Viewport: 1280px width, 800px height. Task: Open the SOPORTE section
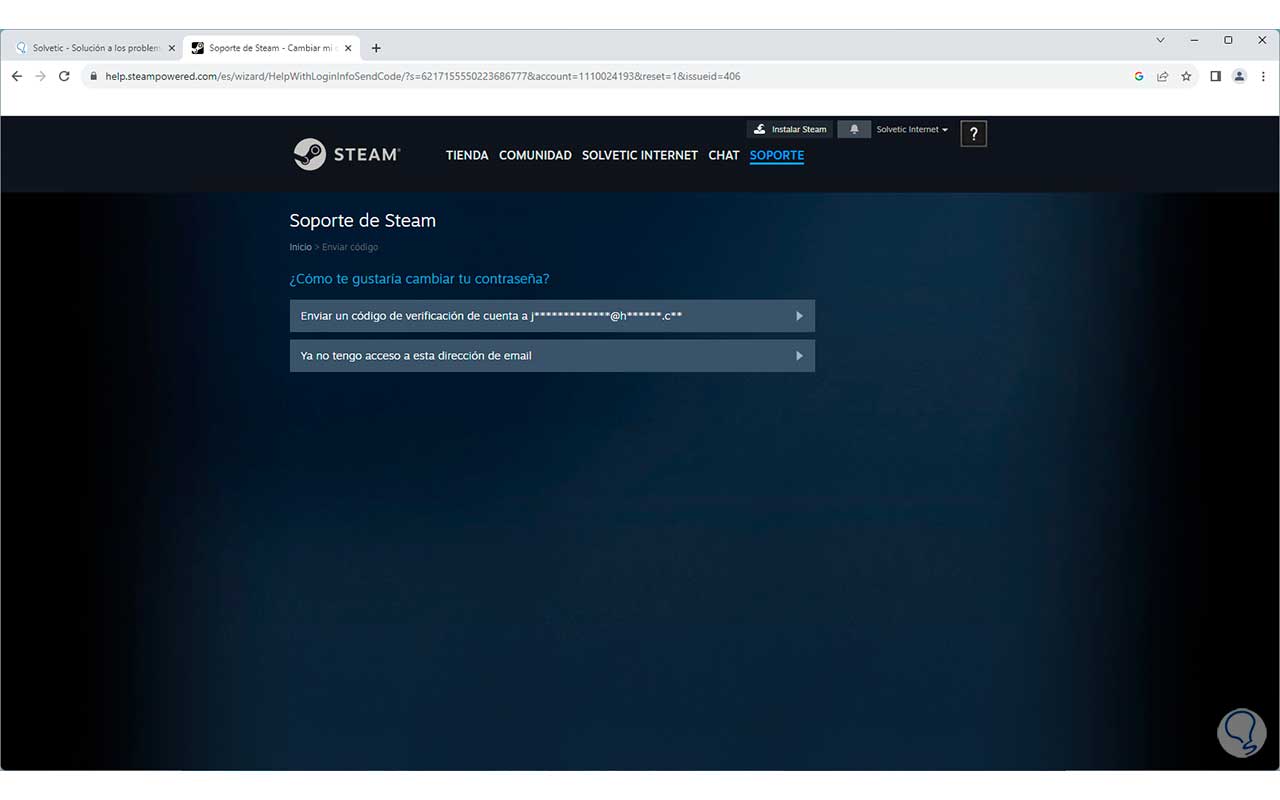coord(777,155)
